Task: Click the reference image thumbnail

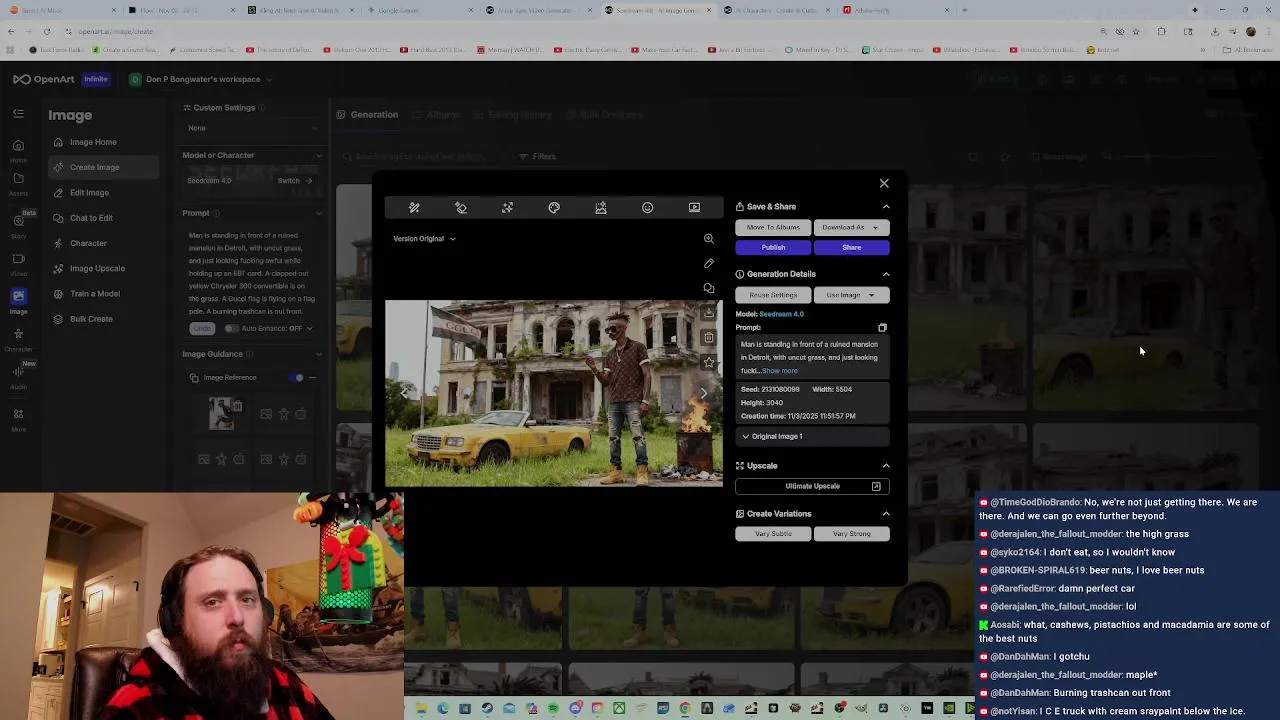Action: click(x=222, y=413)
